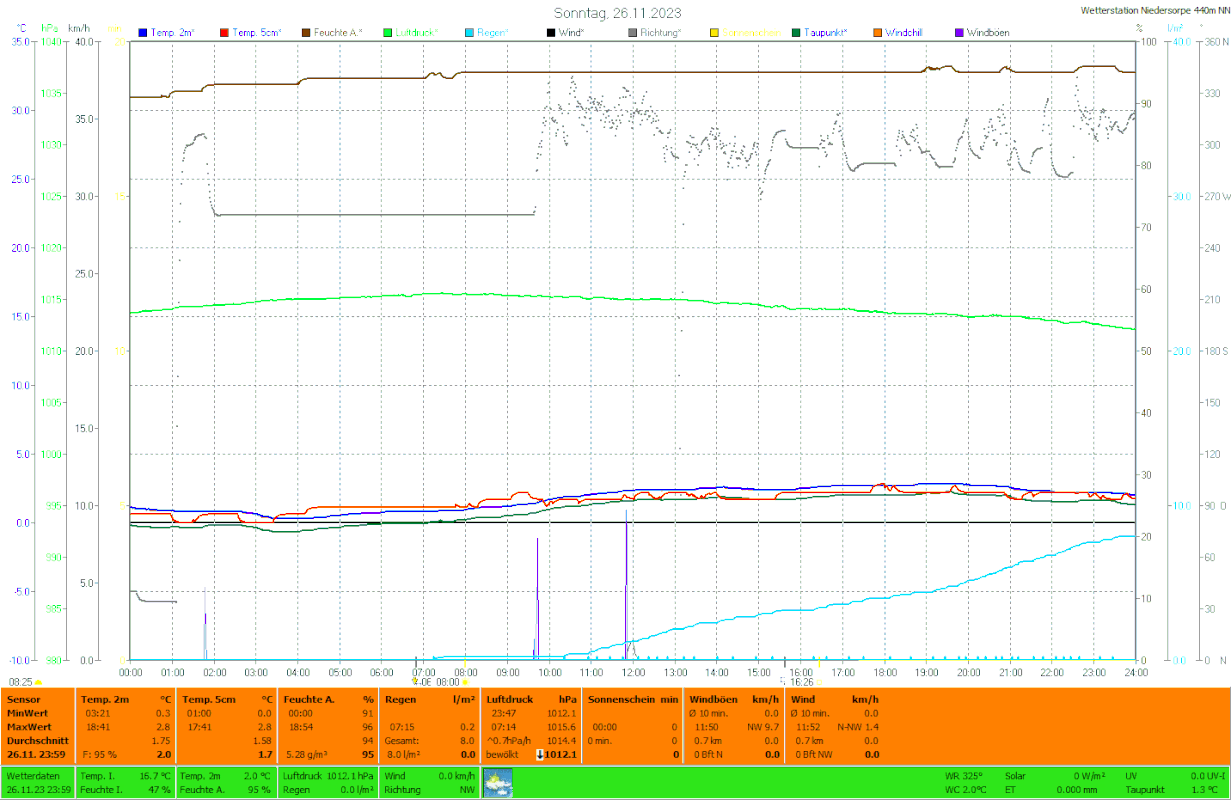Click the purple Windböen legend swatch
Image resolution: width=1231 pixels, height=800 pixels.
point(958,33)
